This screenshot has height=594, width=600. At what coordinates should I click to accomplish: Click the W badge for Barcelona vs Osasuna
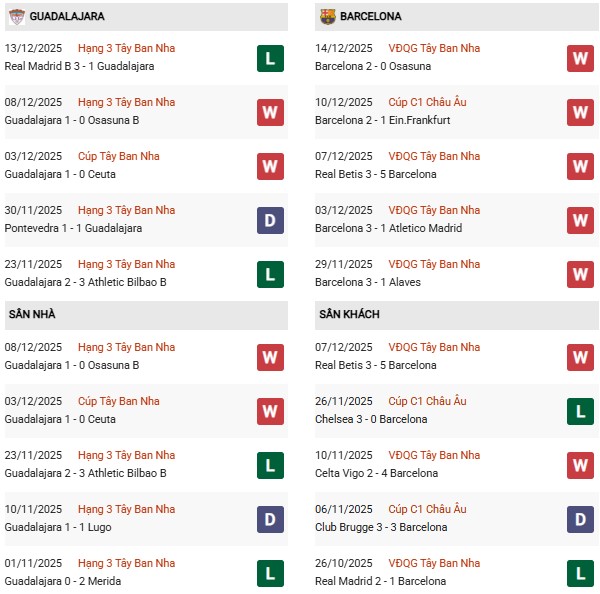(580, 58)
